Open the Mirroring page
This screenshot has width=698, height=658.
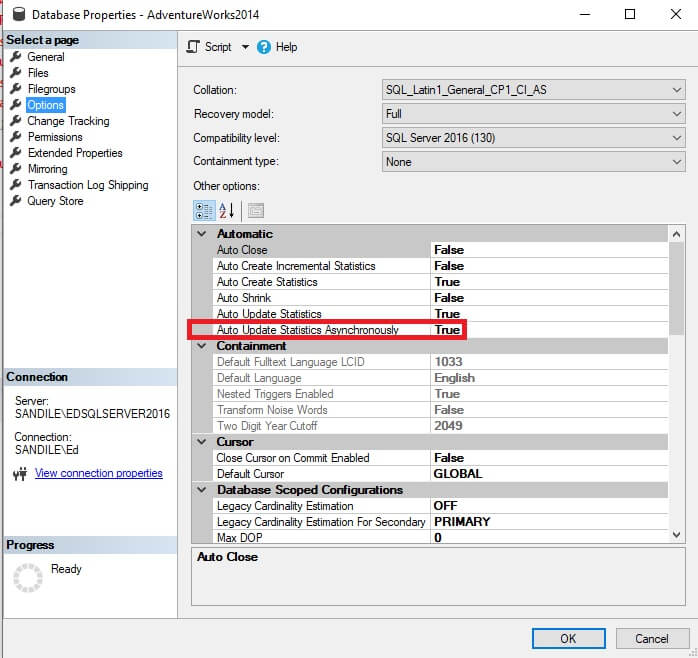tap(48, 169)
